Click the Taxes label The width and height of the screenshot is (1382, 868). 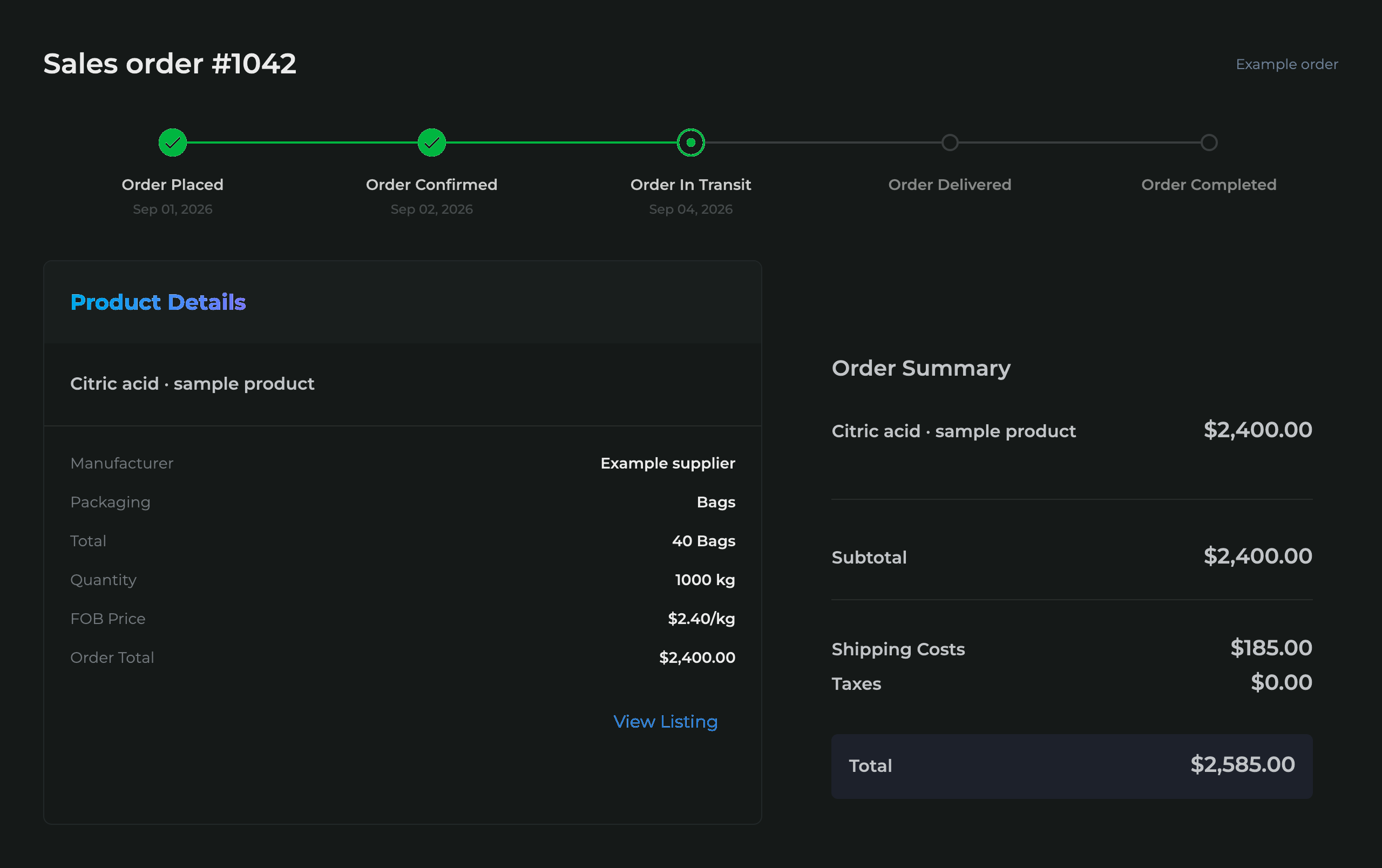point(856,684)
